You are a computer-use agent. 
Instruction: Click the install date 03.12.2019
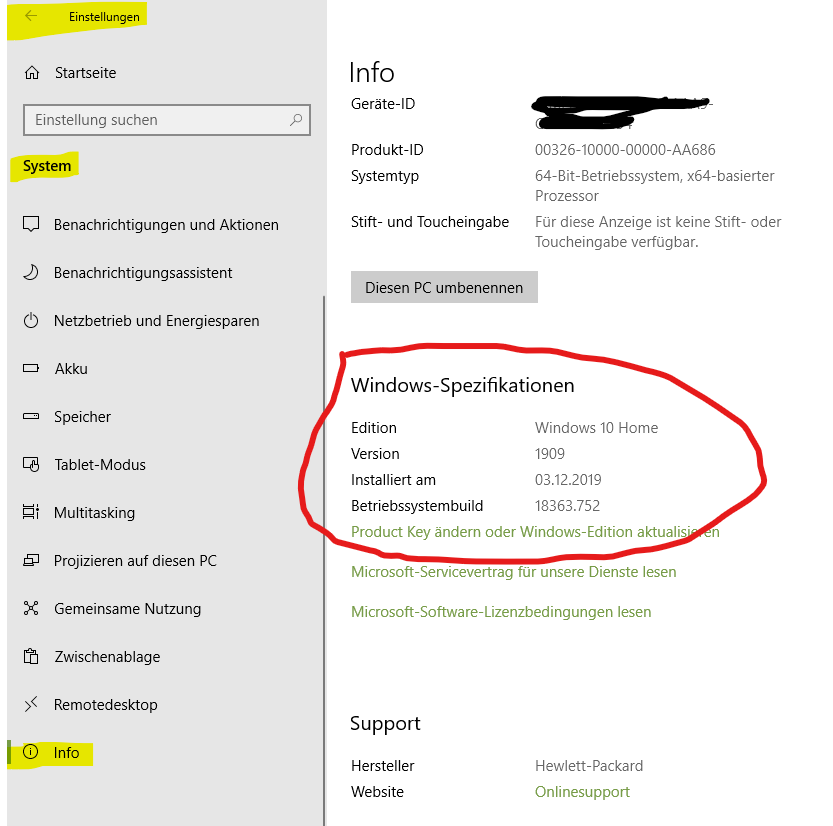pos(568,480)
